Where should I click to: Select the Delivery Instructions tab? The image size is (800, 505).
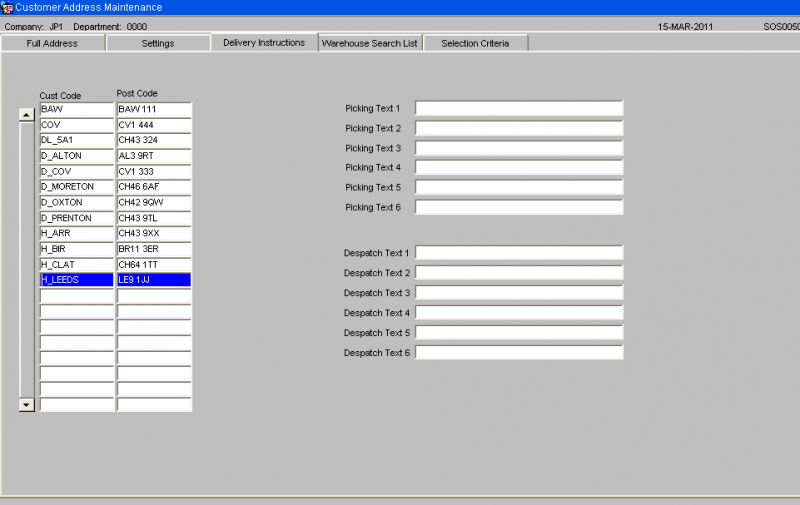point(264,43)
